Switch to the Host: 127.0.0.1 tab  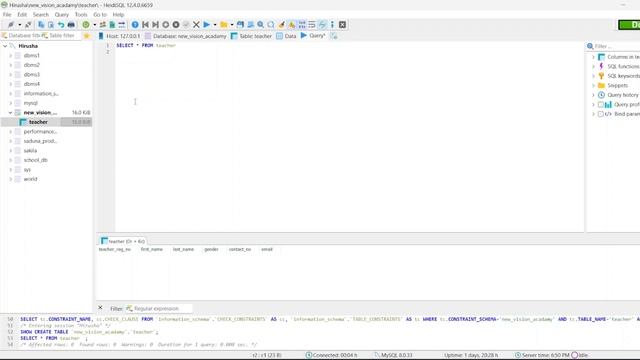point(119,36)
